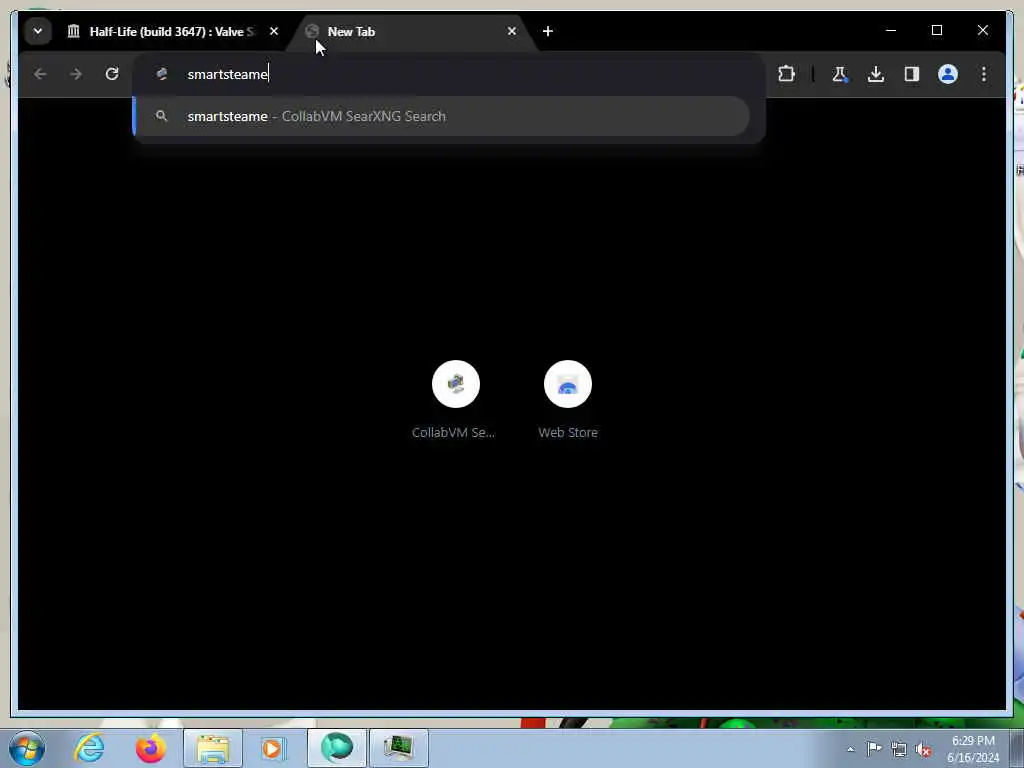Screen dimensions: 1024x768
Task: Open the CollabVM Se... shortcut
Action: click(x=455, y=400)
